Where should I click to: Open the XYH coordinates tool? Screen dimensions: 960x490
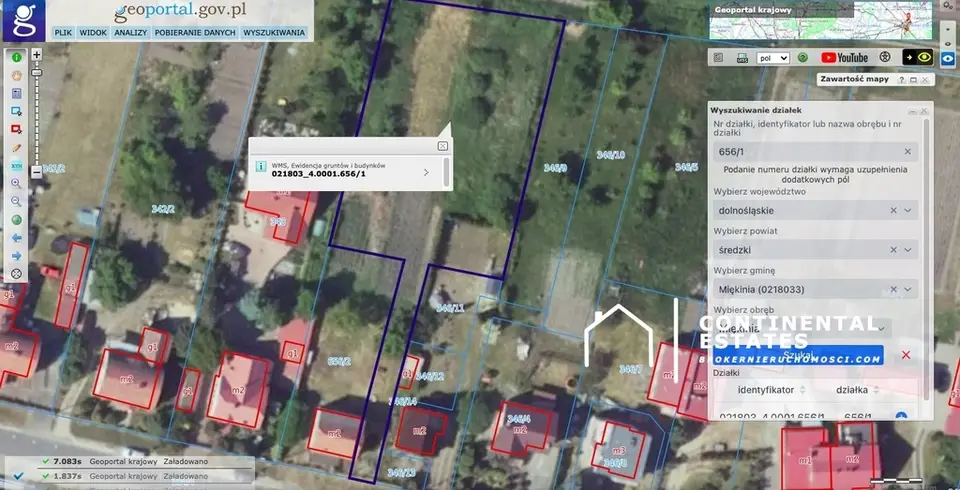(17, 165)
